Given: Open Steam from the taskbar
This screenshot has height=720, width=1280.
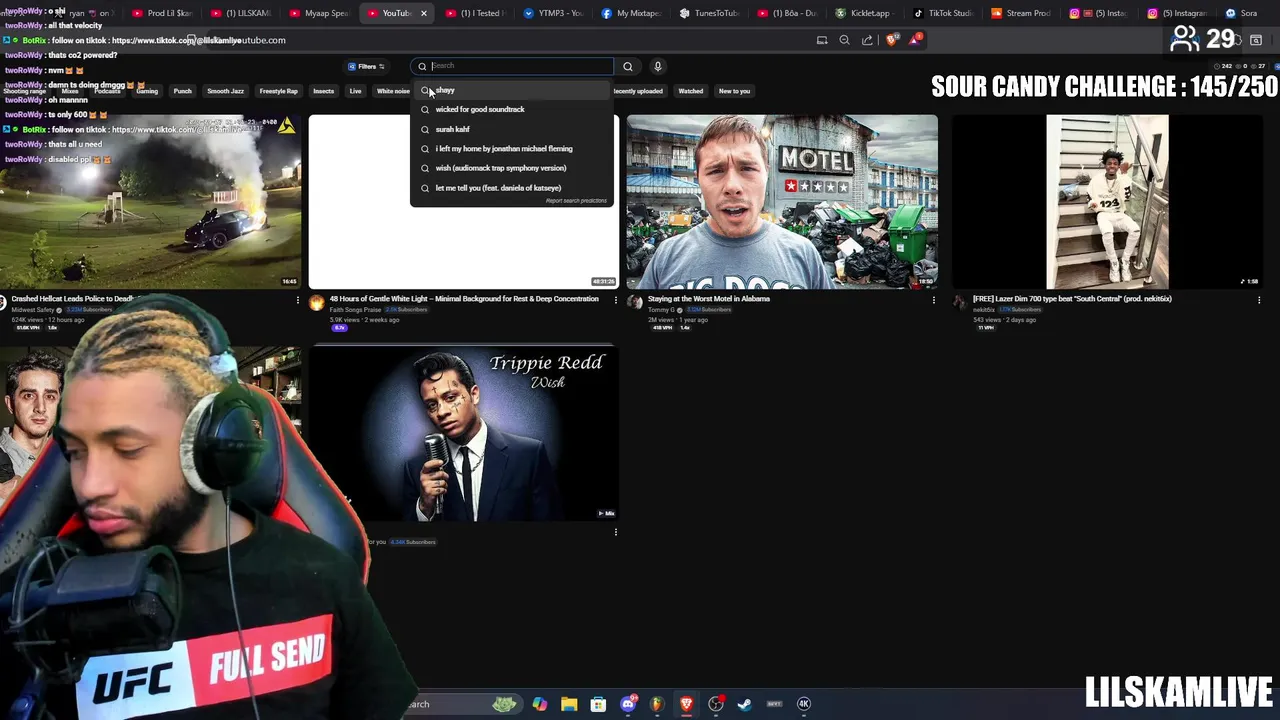Looking at the screenshot, I should tap(745, 704).
